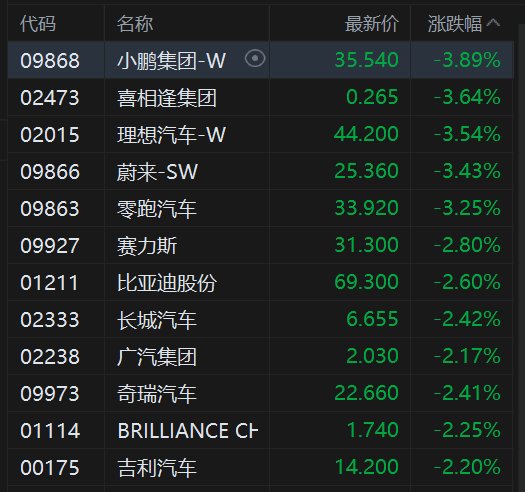Screen dimensions: 525x492
Task: Open 喜相逢集团 stock name
Action: click(167, 98)
